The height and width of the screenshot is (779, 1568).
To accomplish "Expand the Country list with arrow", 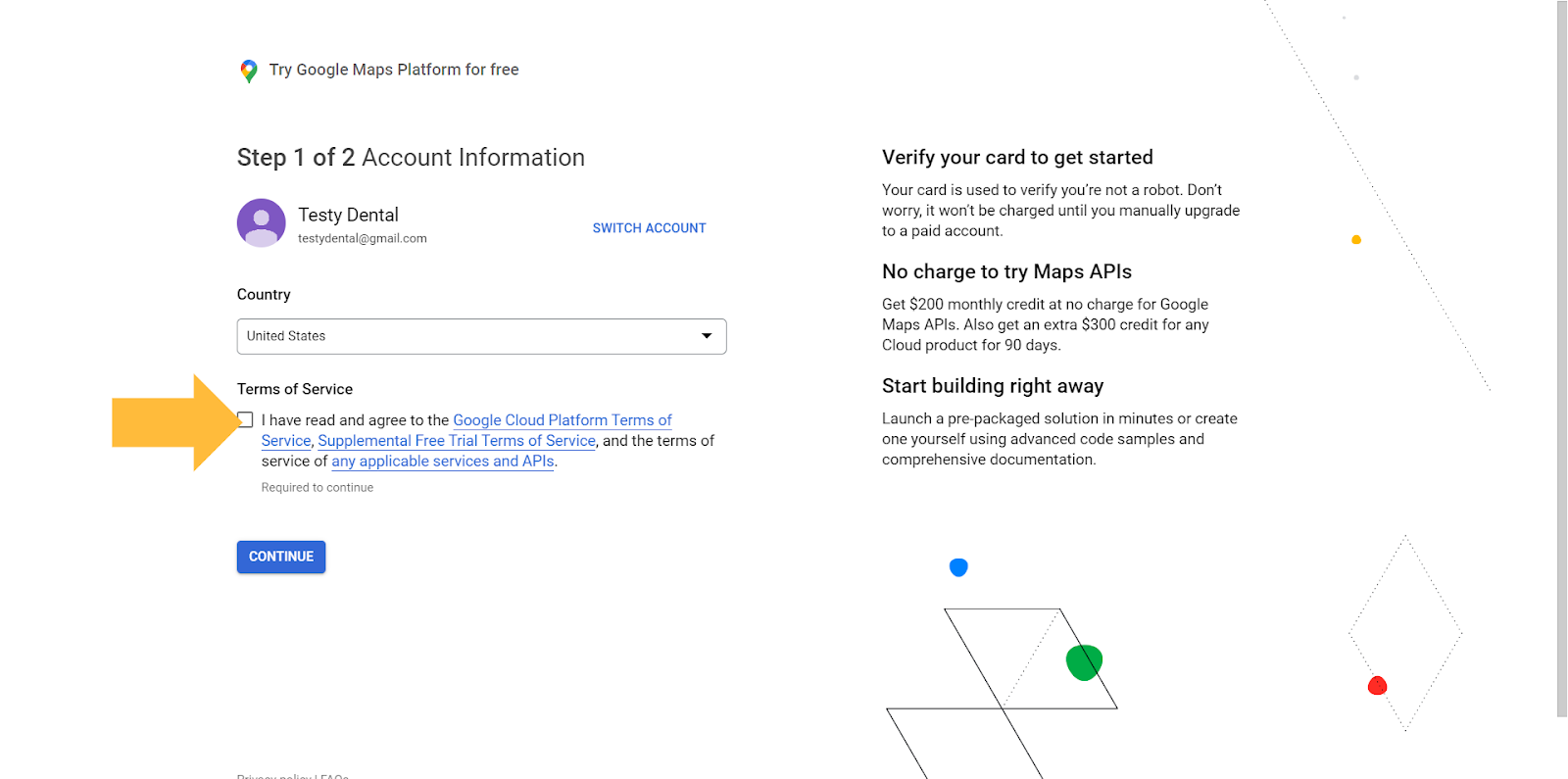I will coord(707,336).
